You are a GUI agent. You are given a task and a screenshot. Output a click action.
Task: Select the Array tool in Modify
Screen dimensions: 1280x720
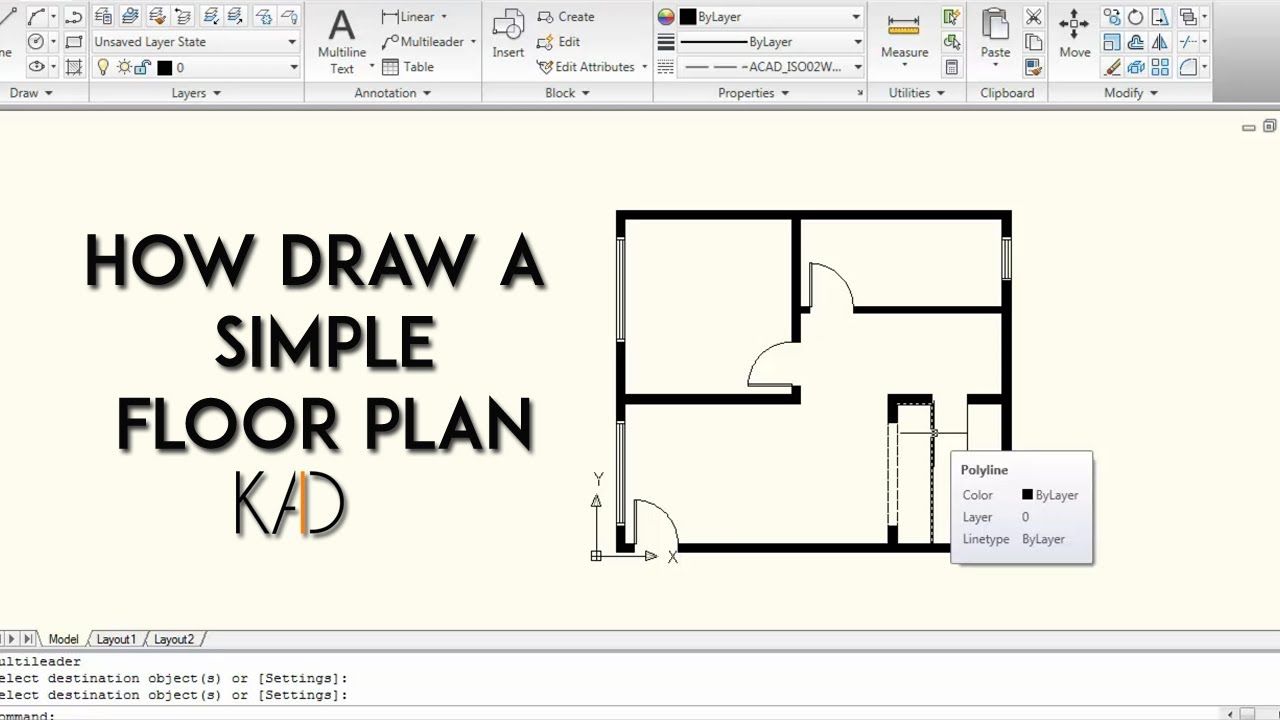1160,67
